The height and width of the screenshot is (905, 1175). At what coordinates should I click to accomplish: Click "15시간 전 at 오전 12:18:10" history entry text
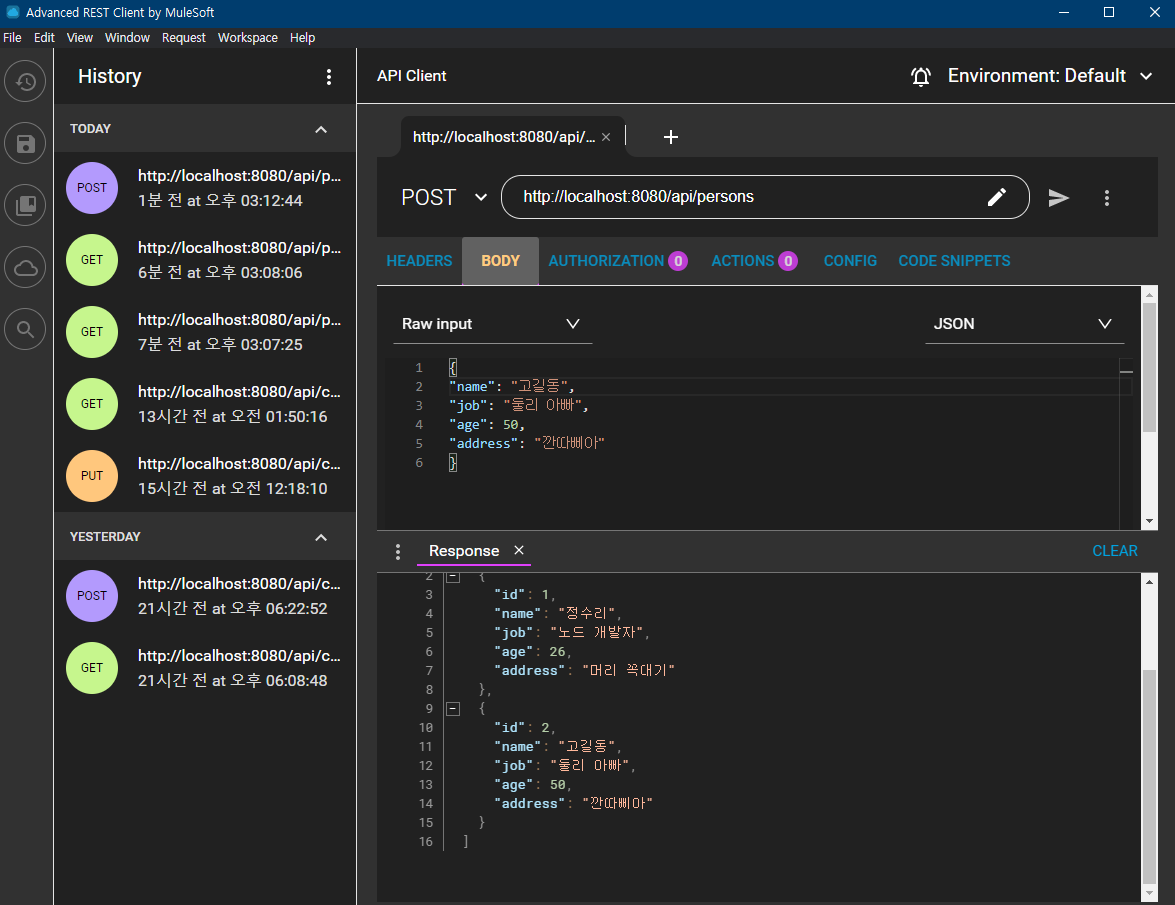(232, 488)
